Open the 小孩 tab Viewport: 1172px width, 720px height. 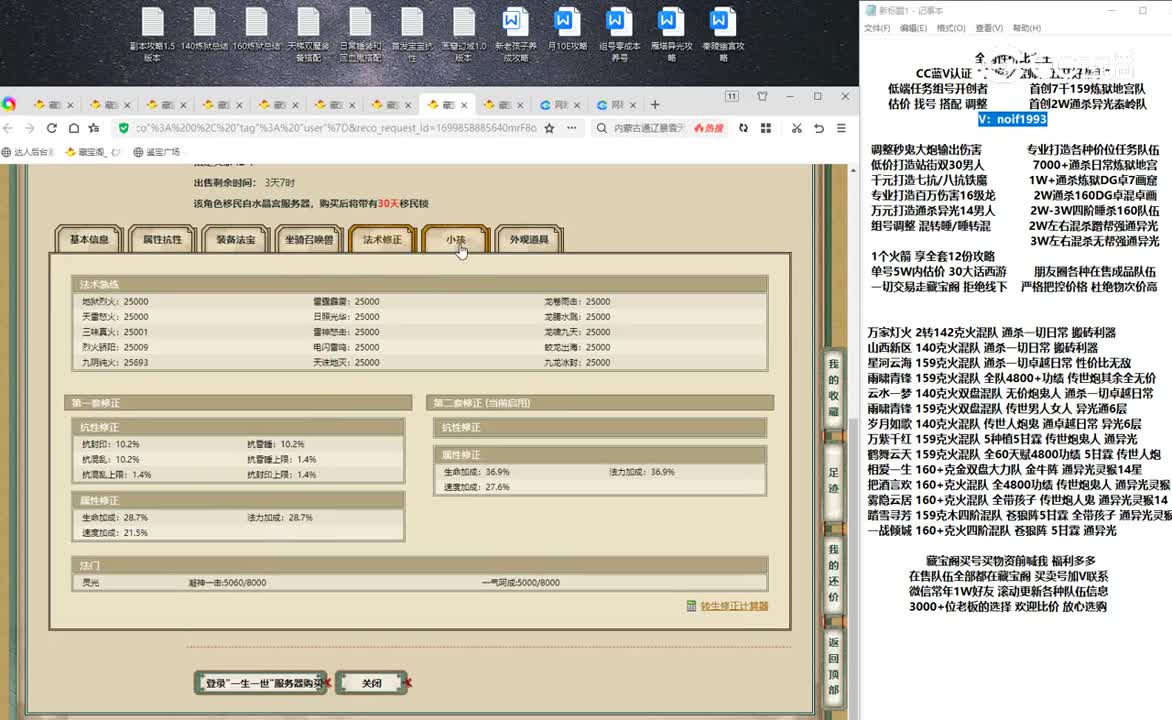click(455, 239)
